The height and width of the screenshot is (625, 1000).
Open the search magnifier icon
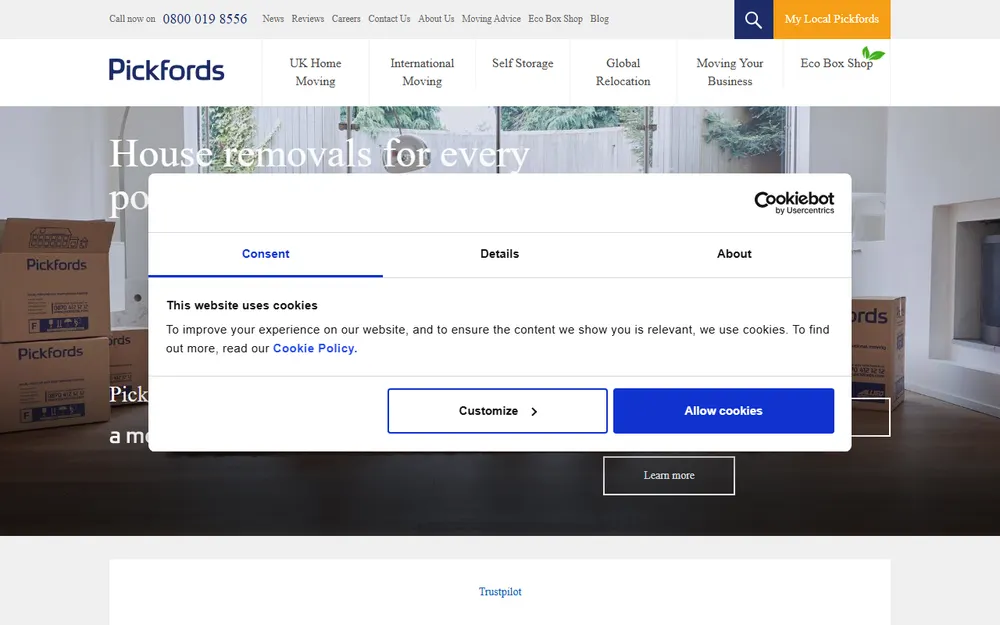point(753,20)
